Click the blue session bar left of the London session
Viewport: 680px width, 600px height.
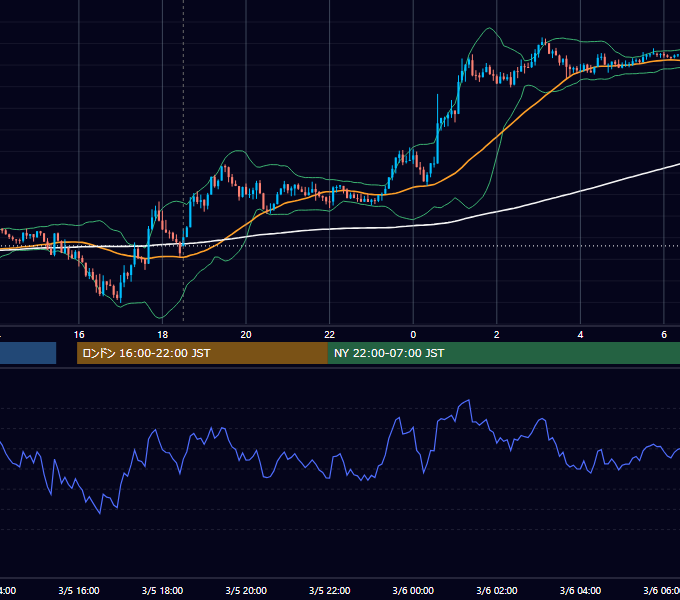28,353
